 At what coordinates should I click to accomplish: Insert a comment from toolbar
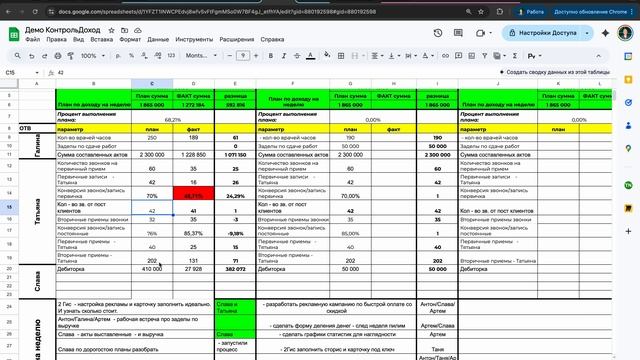pyautogui.click(x=458, y=56)
